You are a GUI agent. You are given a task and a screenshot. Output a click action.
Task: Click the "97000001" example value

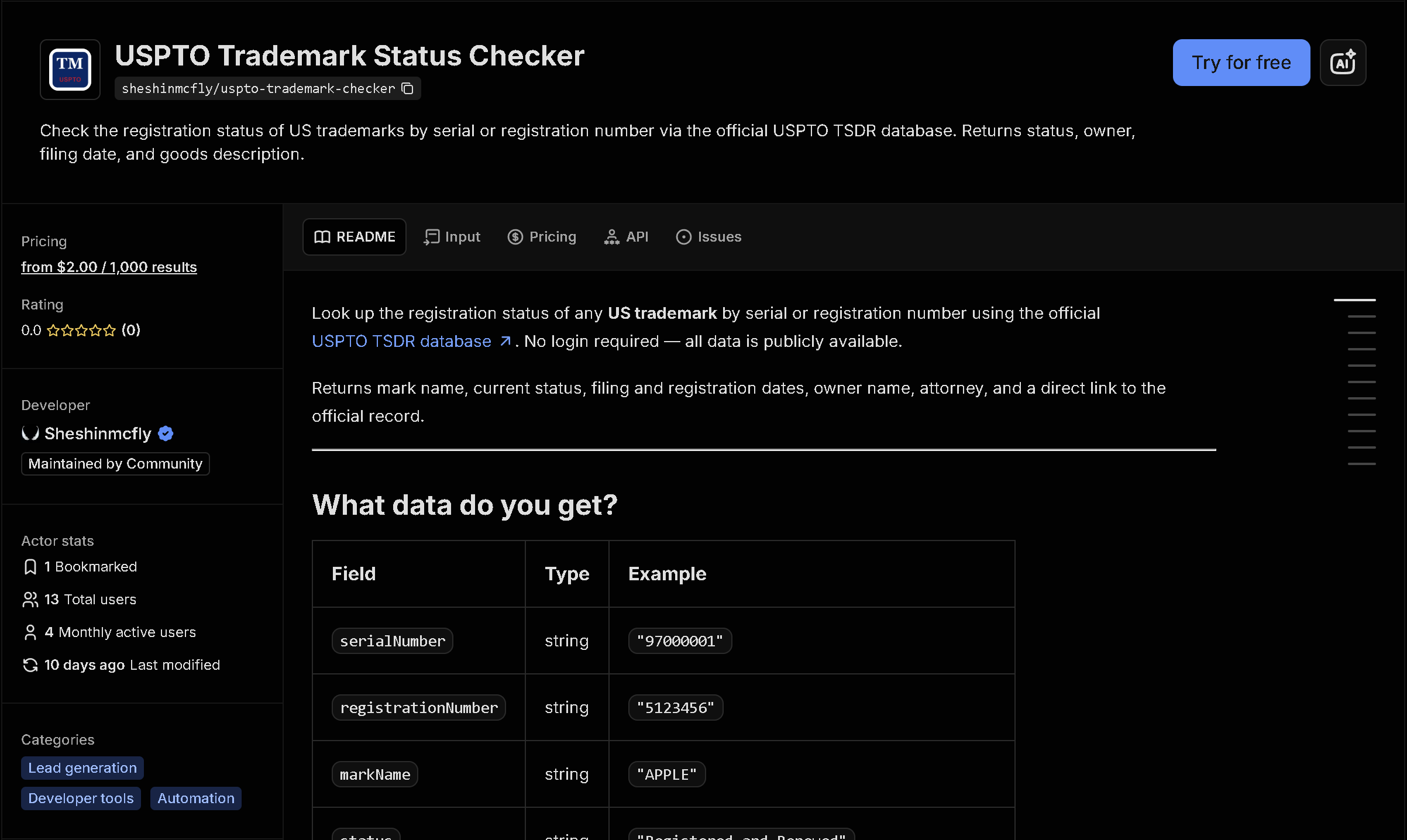680,641
